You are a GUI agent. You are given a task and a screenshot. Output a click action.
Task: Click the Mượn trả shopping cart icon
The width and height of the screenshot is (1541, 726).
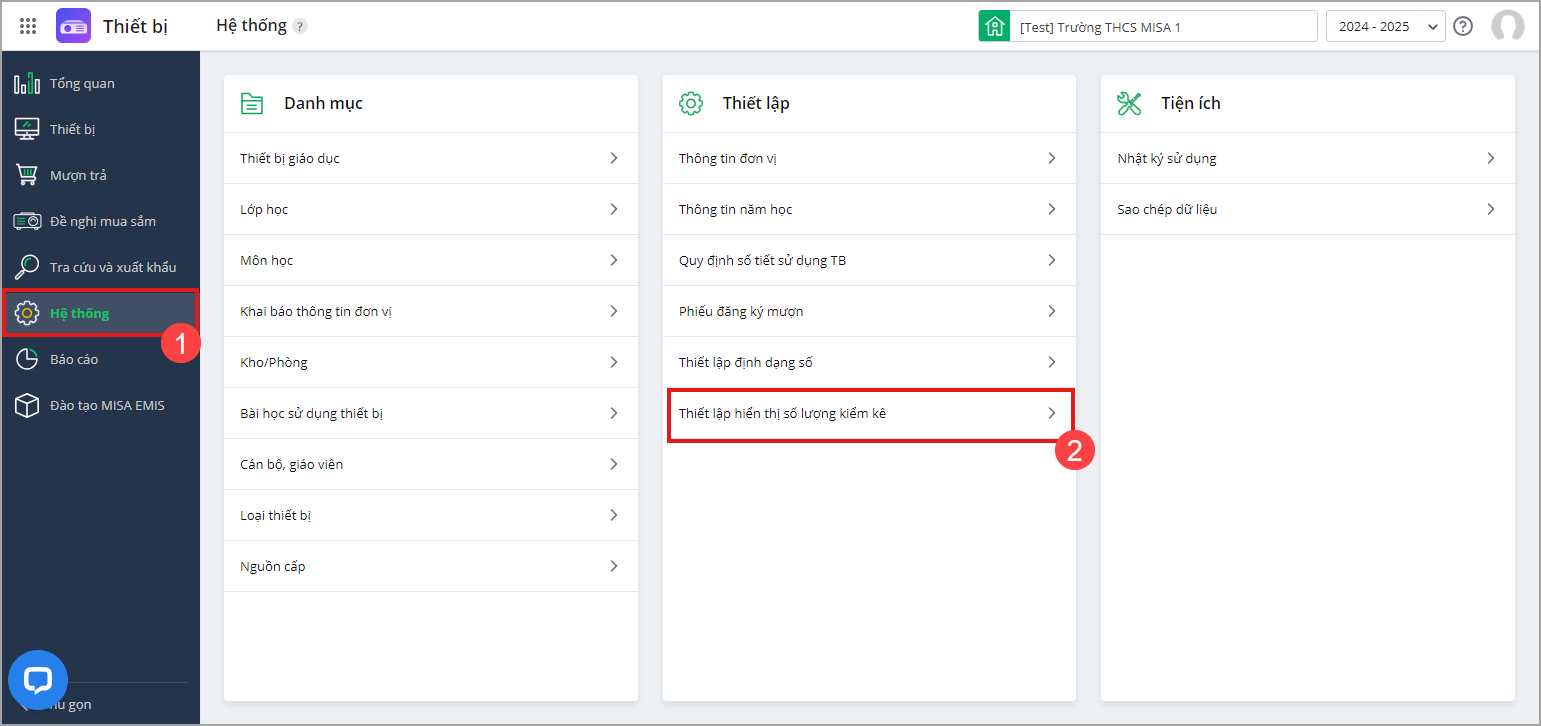(x=27, y=175)
